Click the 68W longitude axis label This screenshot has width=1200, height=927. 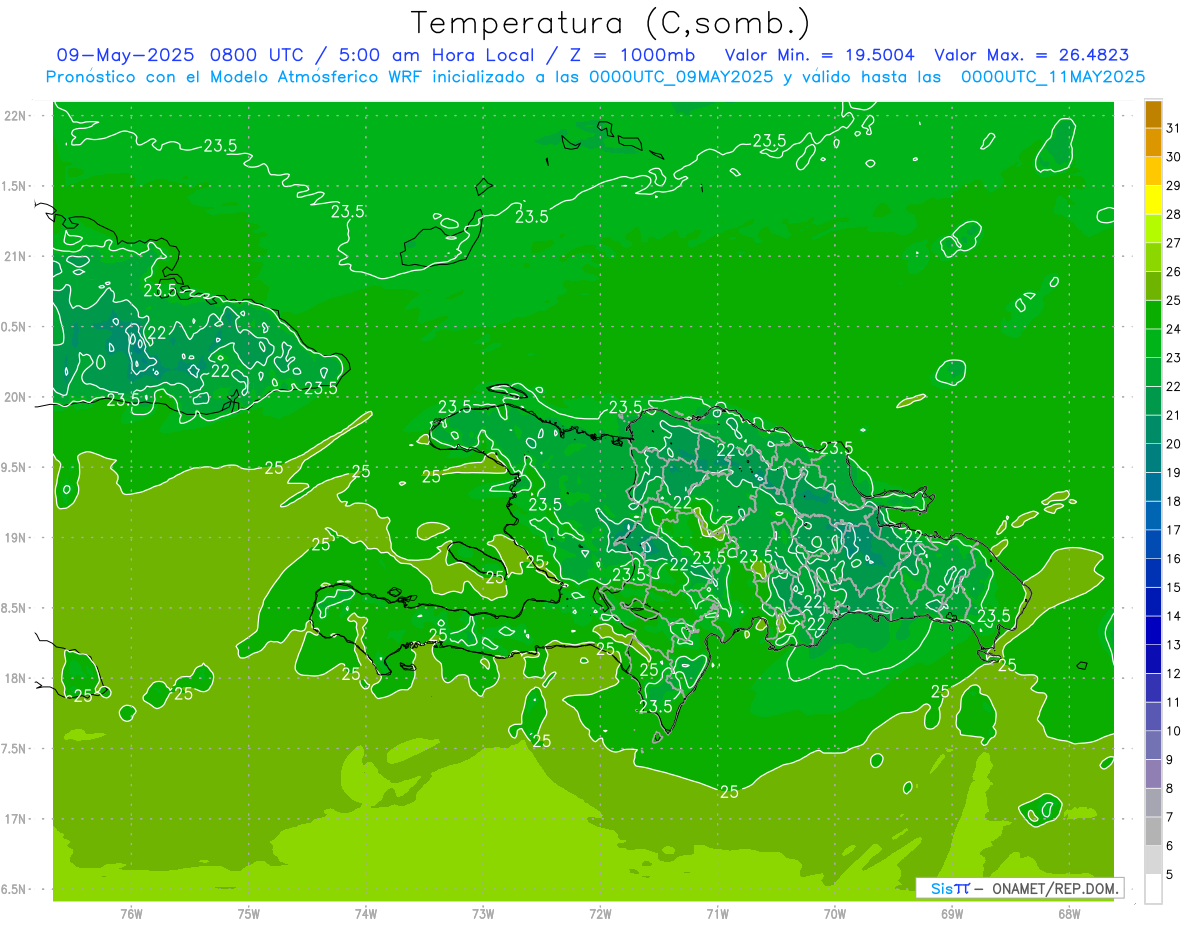(1069, 914)
